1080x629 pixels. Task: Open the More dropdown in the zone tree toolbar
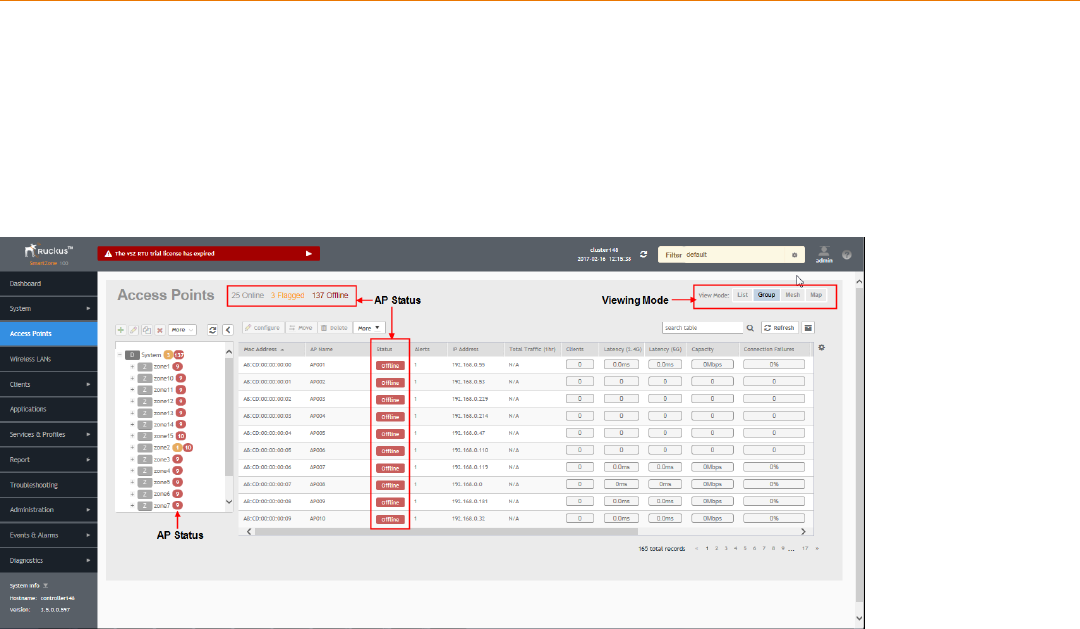(183, 330)
